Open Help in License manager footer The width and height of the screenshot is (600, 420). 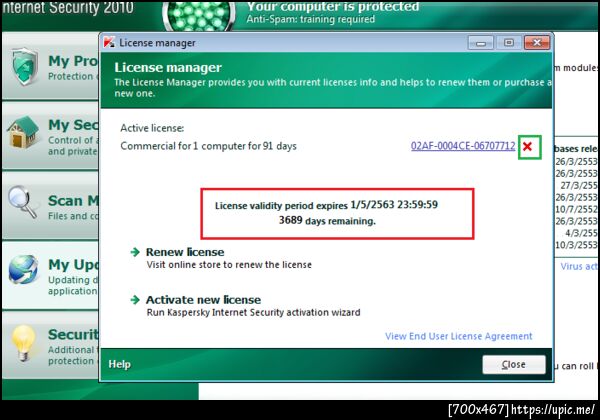119,364
